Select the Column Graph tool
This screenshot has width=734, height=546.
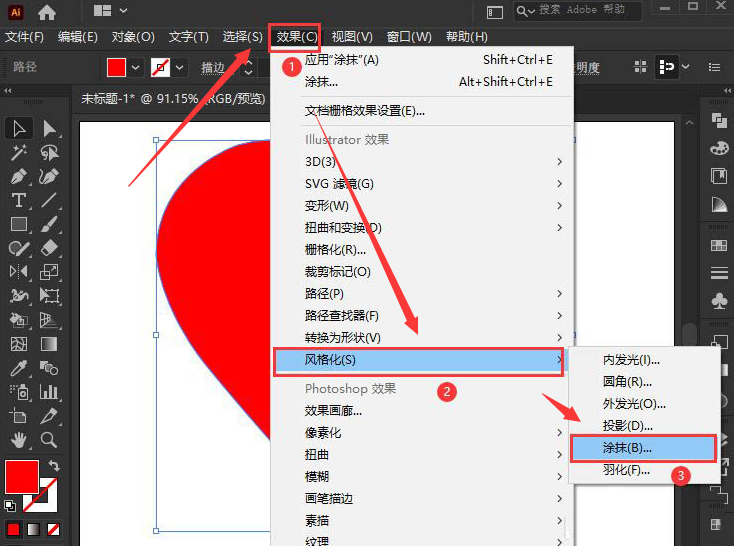[x=49, y=392]
